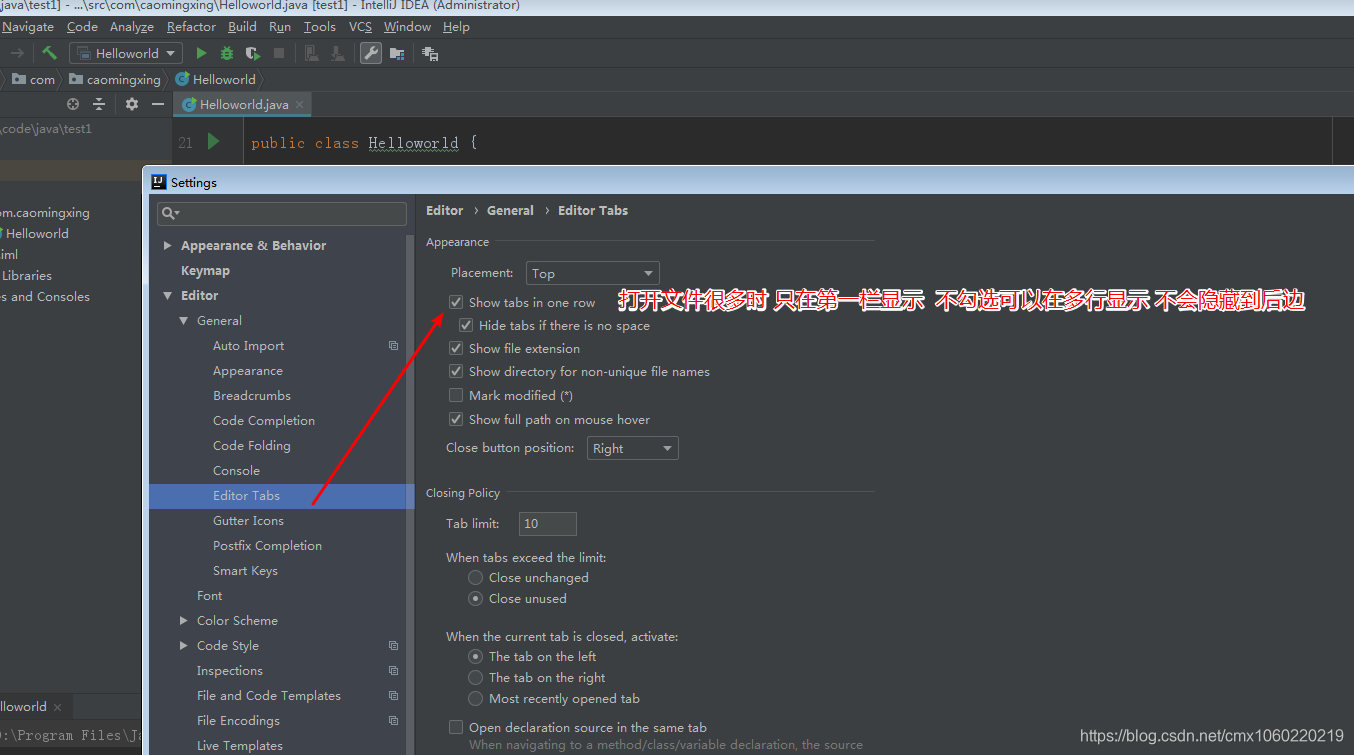Open settings via the wrench toolbar icon
1354x755 pixels.
click(371, 53)
